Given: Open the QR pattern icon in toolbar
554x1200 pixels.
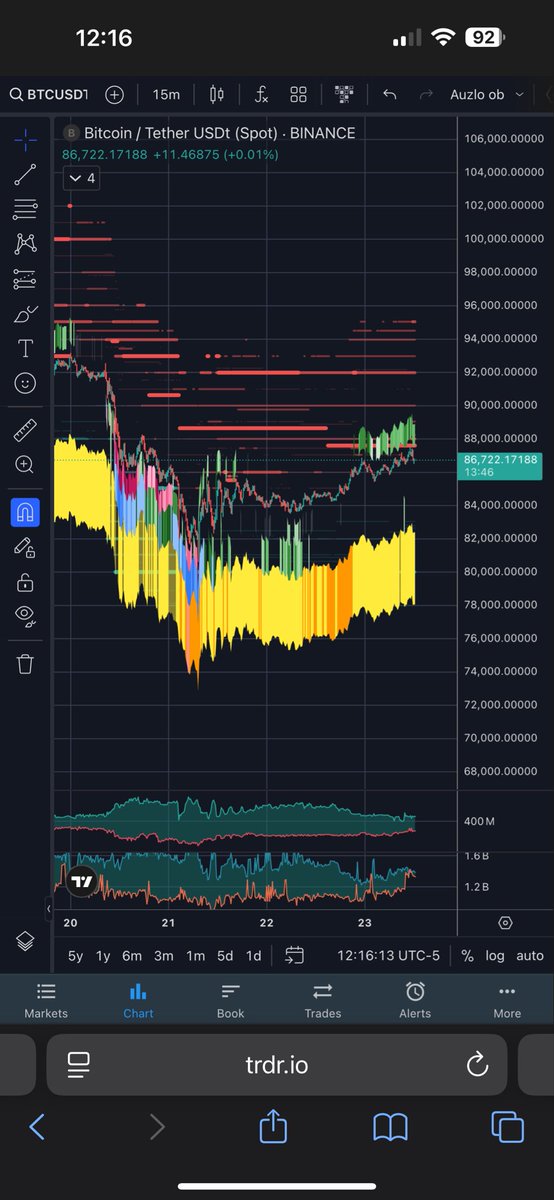Looking at the screenshot, I should [x=344, y=94].
